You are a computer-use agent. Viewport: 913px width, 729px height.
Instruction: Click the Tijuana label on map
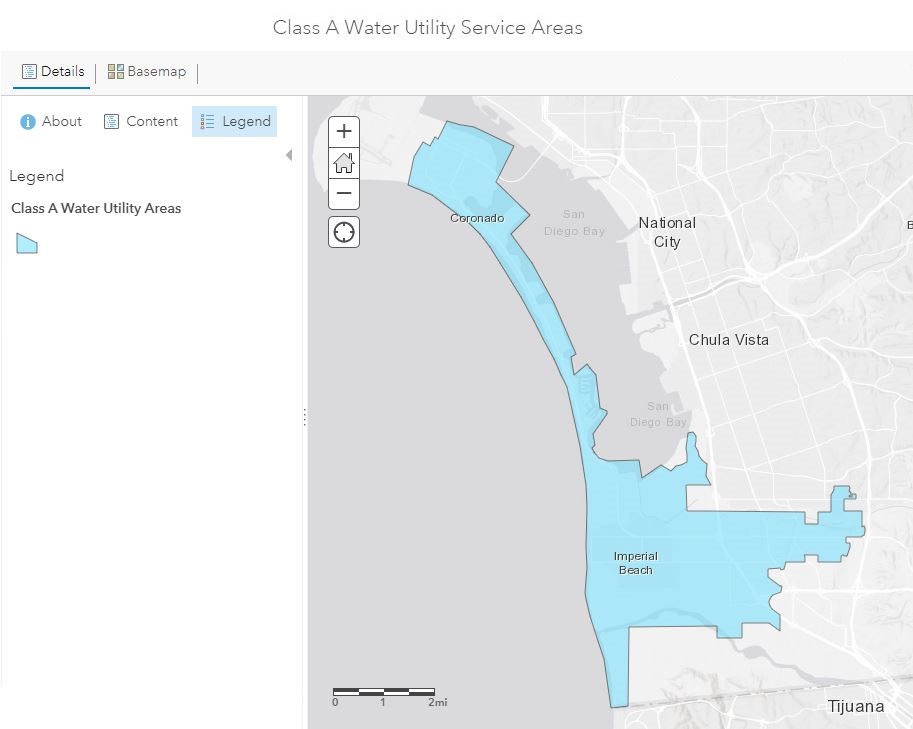coord(855,706)
